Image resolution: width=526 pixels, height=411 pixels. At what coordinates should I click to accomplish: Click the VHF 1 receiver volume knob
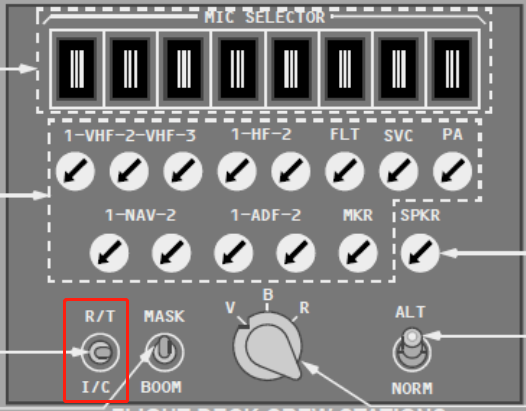pyautogui.click(x=75, y=171)
